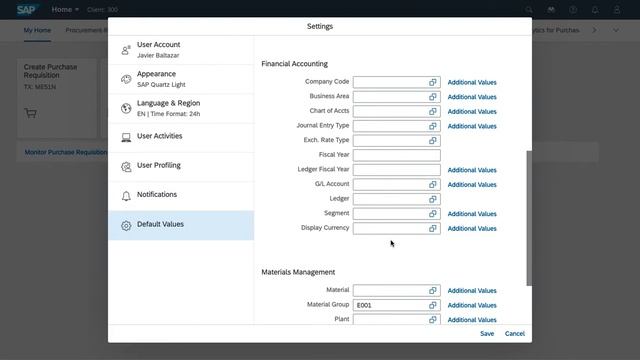Cancel the Settings dialog
Viewport: 640px width, 360px height.
515,333
